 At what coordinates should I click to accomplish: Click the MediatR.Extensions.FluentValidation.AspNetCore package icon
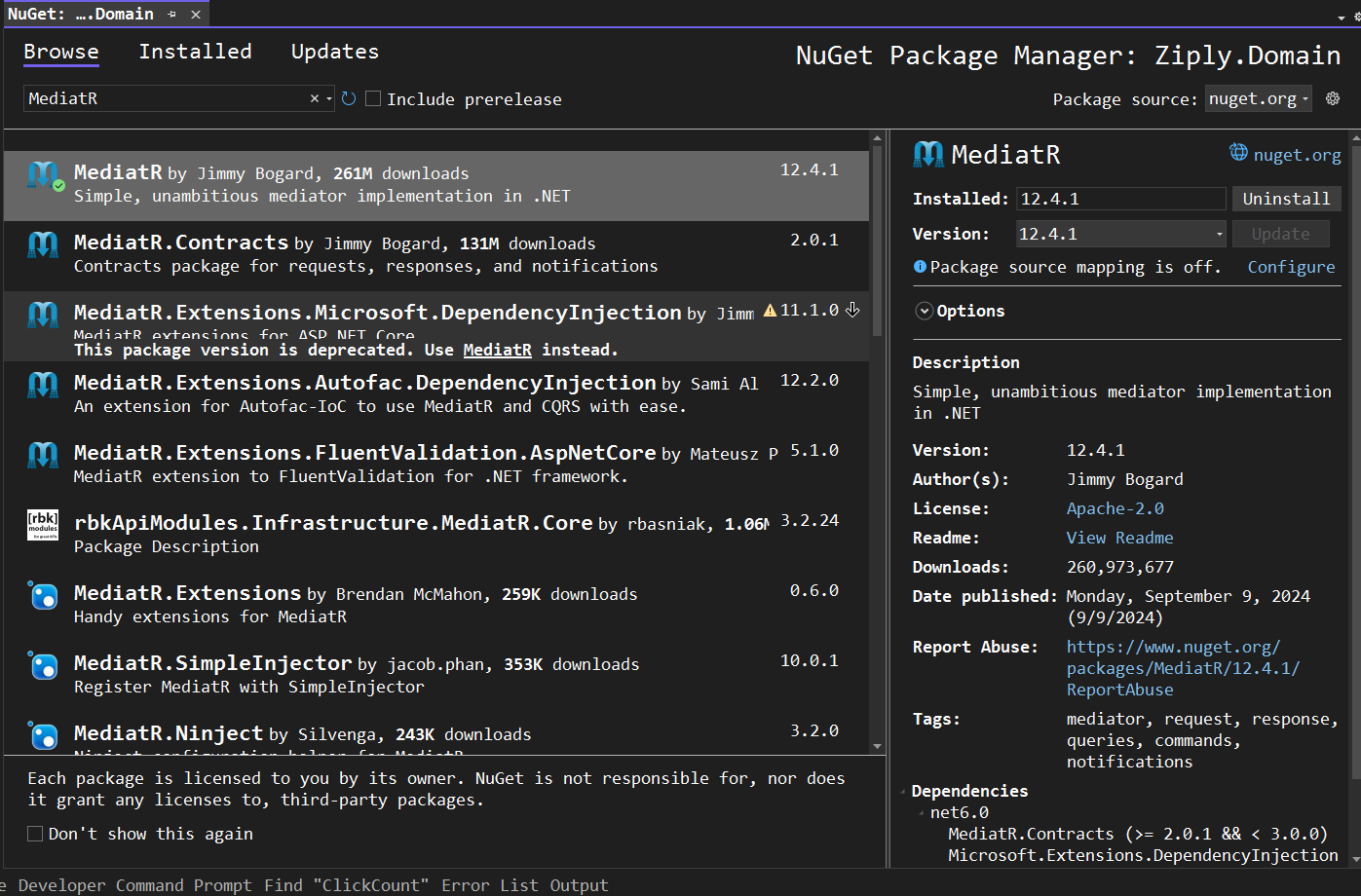click(x=43, y=455)
